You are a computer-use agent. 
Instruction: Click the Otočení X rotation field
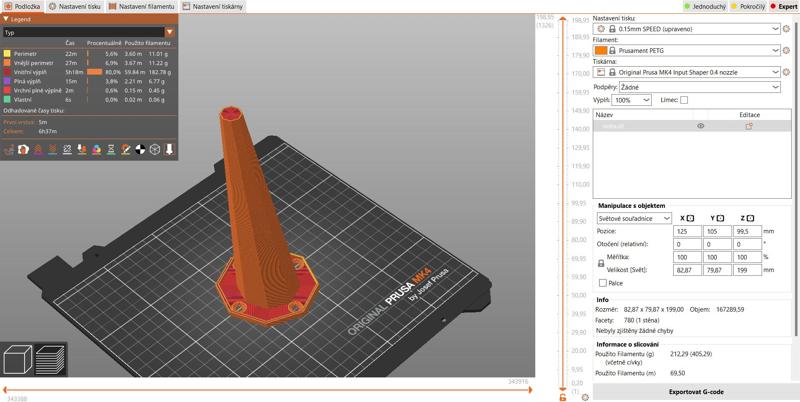(687, 244)
